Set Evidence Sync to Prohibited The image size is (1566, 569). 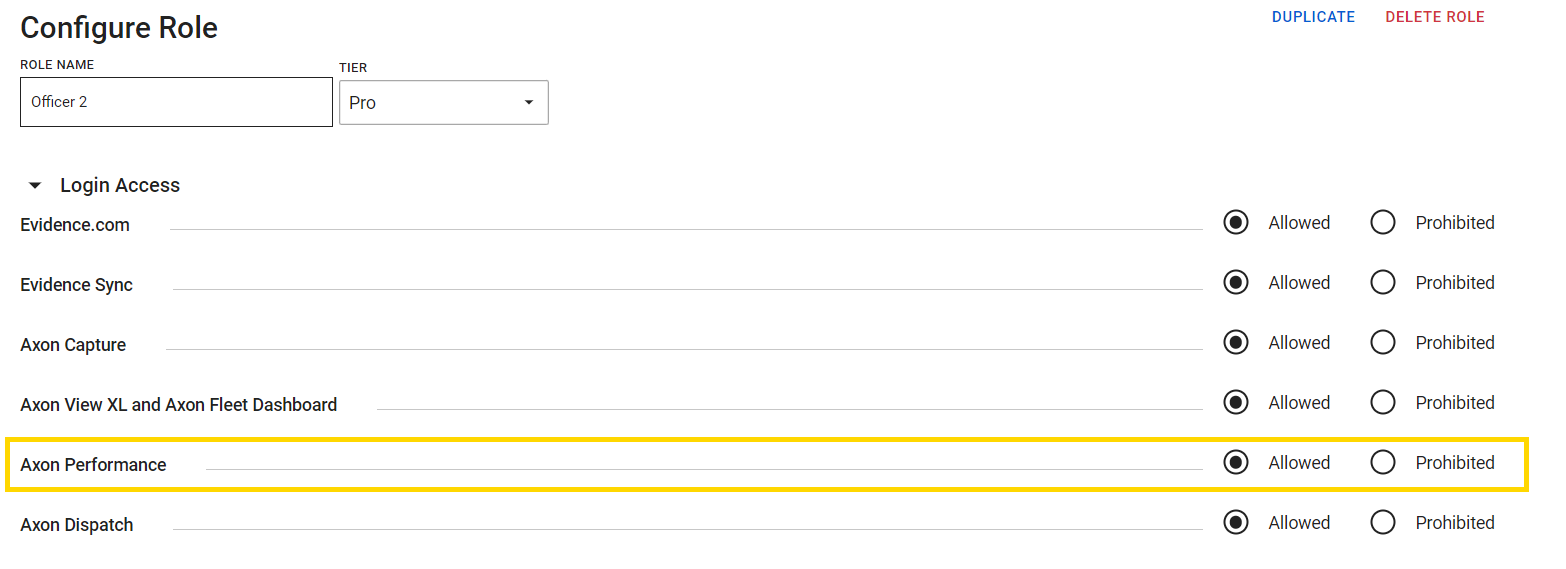pyautogui.click(x=1383, y=283)
